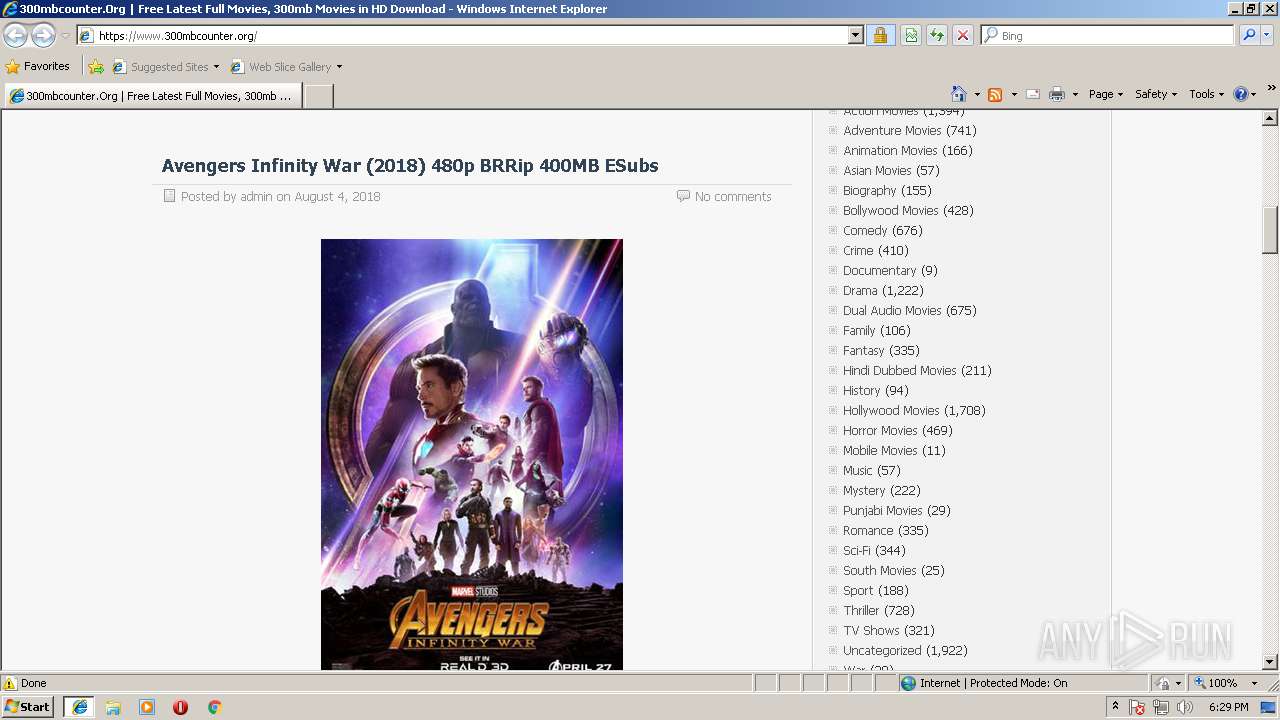Open the zoom level dropdown arrow
Viewport: 1280px width, 720px height.
tap(1254, 683)
